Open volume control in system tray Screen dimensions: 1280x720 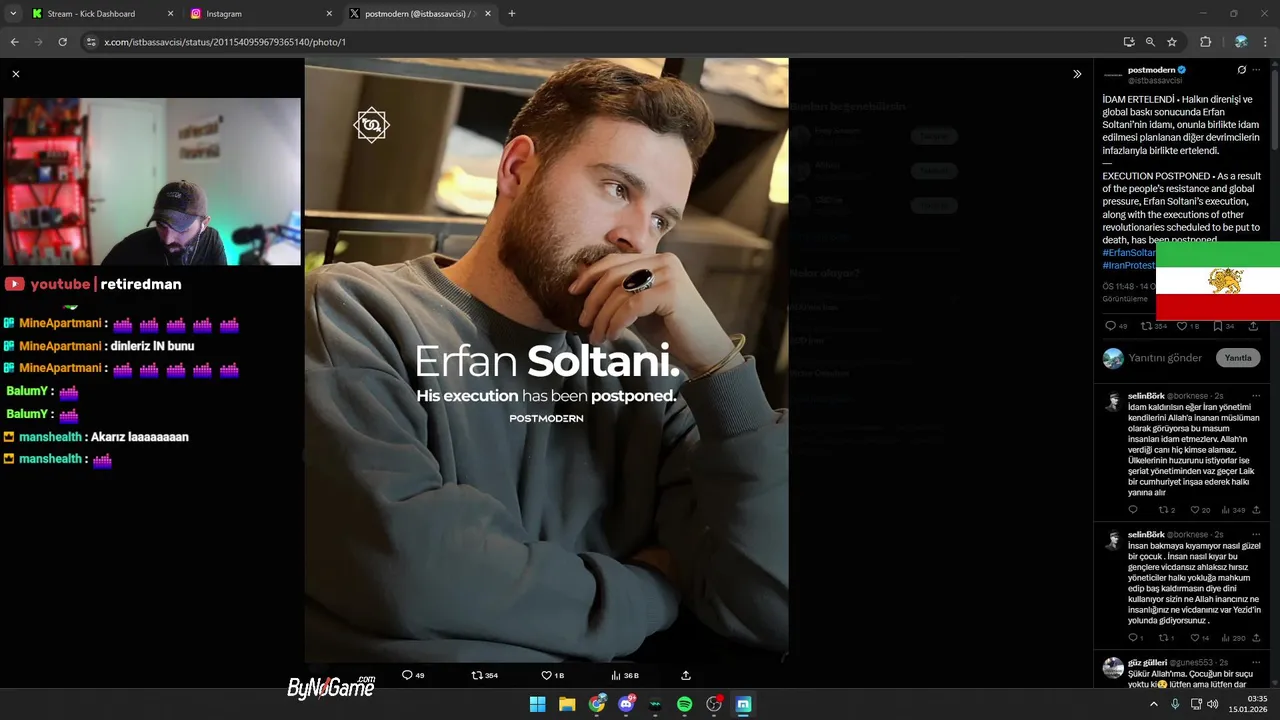tap(1212, 704)
